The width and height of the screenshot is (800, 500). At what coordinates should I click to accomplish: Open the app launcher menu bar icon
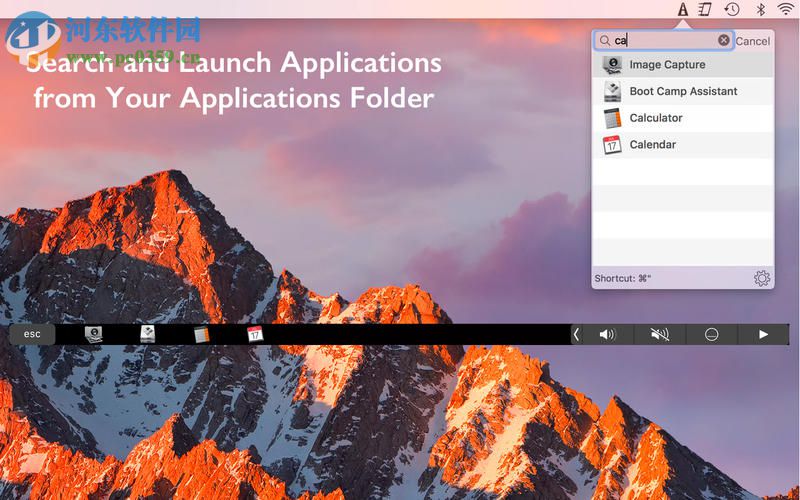pyautogui.click(x=683, y=9)
